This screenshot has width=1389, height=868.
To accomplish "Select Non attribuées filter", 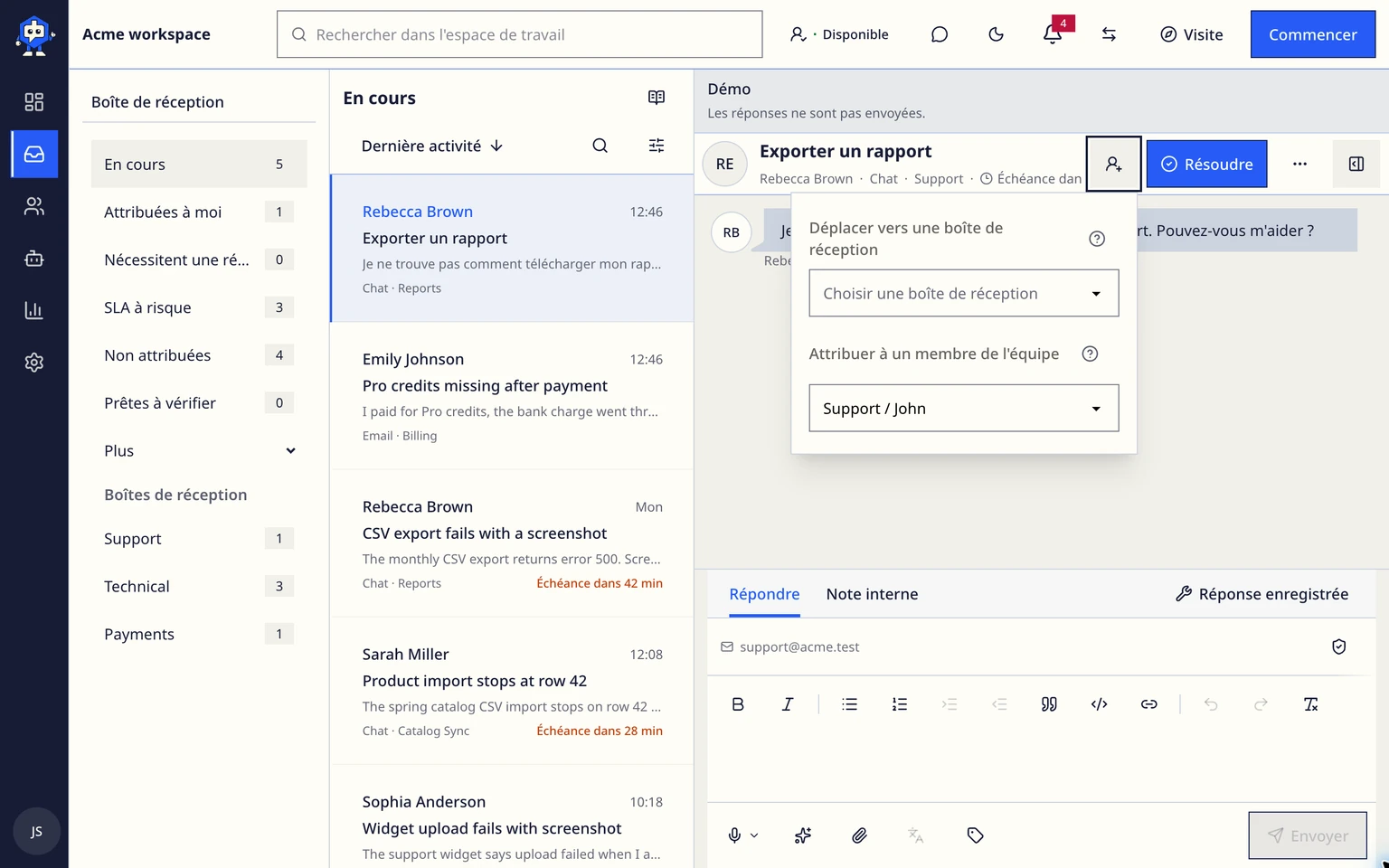I will 199,355.
